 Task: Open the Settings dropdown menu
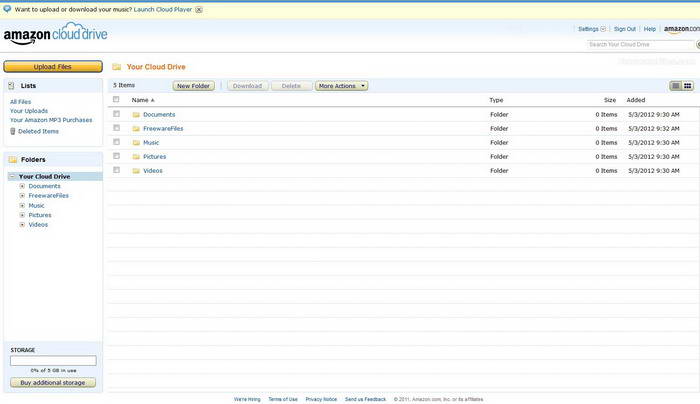tap(592, 29)
